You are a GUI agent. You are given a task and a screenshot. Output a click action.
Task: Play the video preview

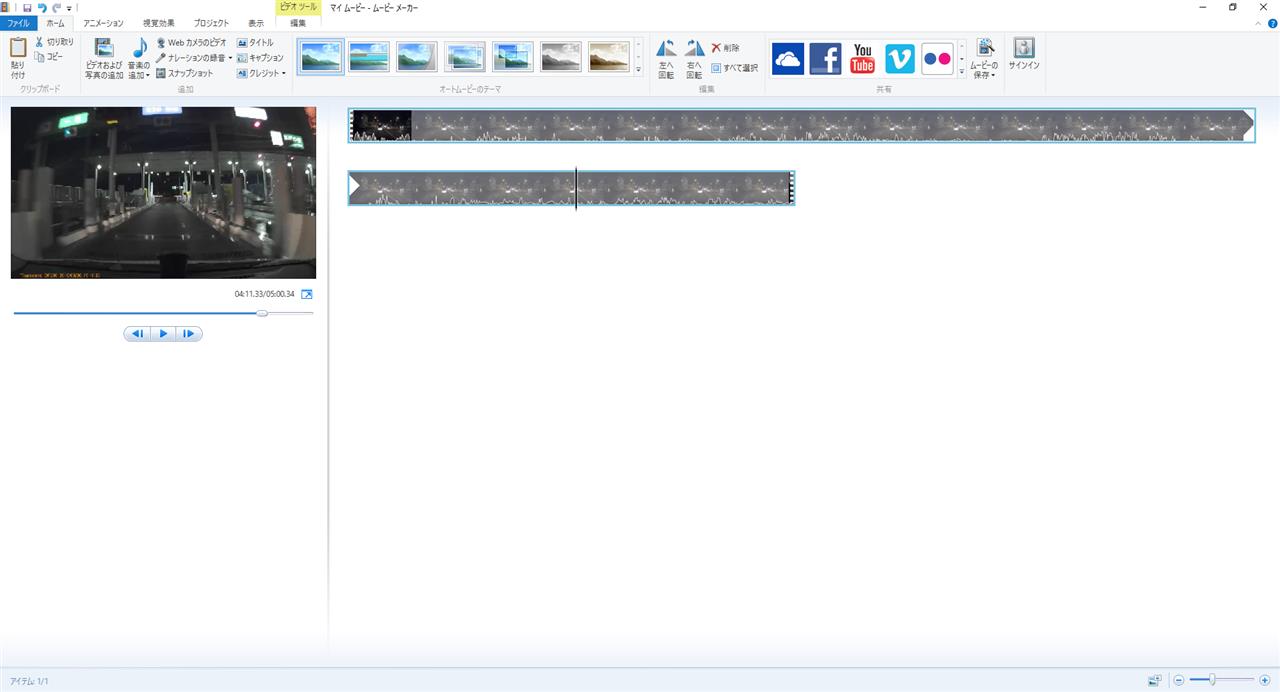pyautogui.click(x=163, y=334)
